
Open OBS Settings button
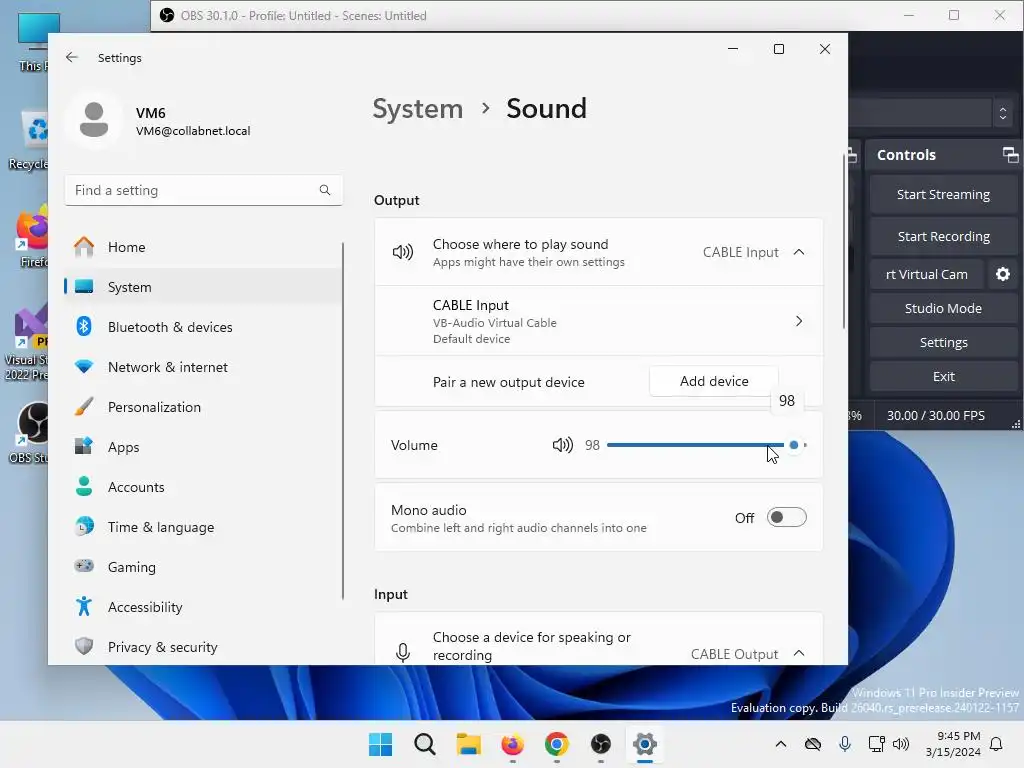pyautogui.click(x=943, y=342)
